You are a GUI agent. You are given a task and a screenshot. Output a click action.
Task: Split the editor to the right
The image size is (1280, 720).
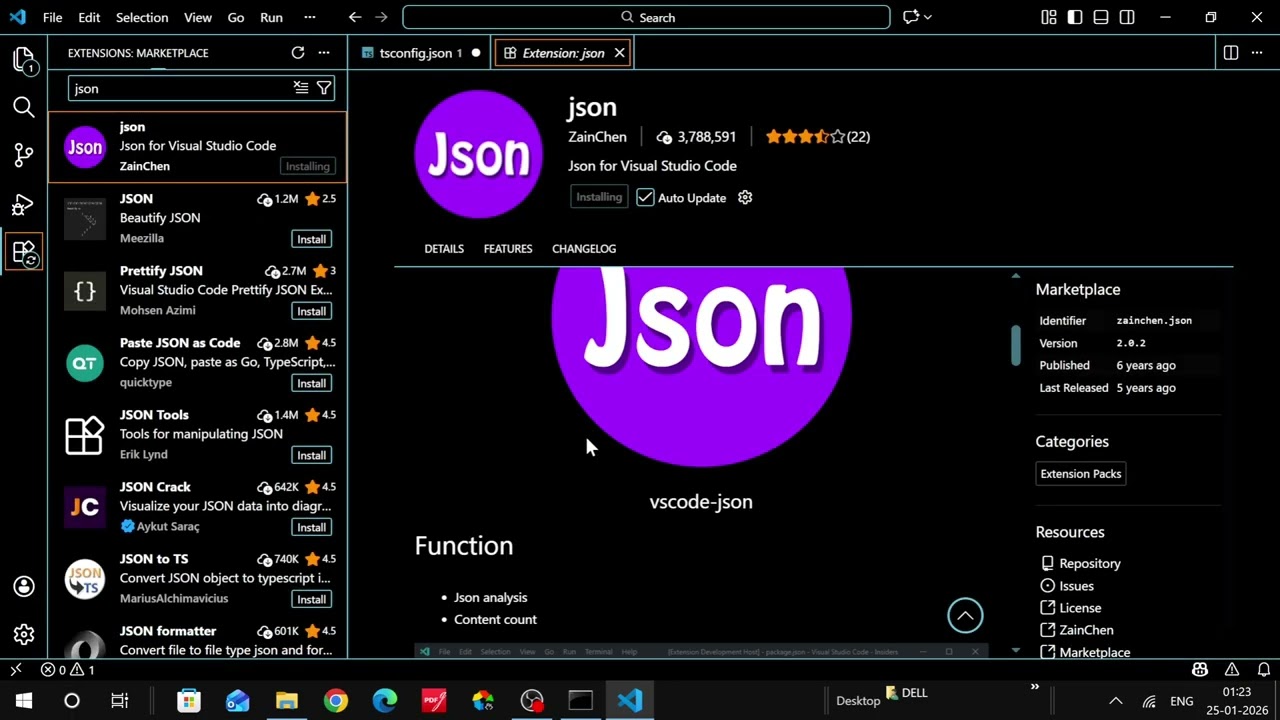pyautogui.click(x=1231, y=53)
